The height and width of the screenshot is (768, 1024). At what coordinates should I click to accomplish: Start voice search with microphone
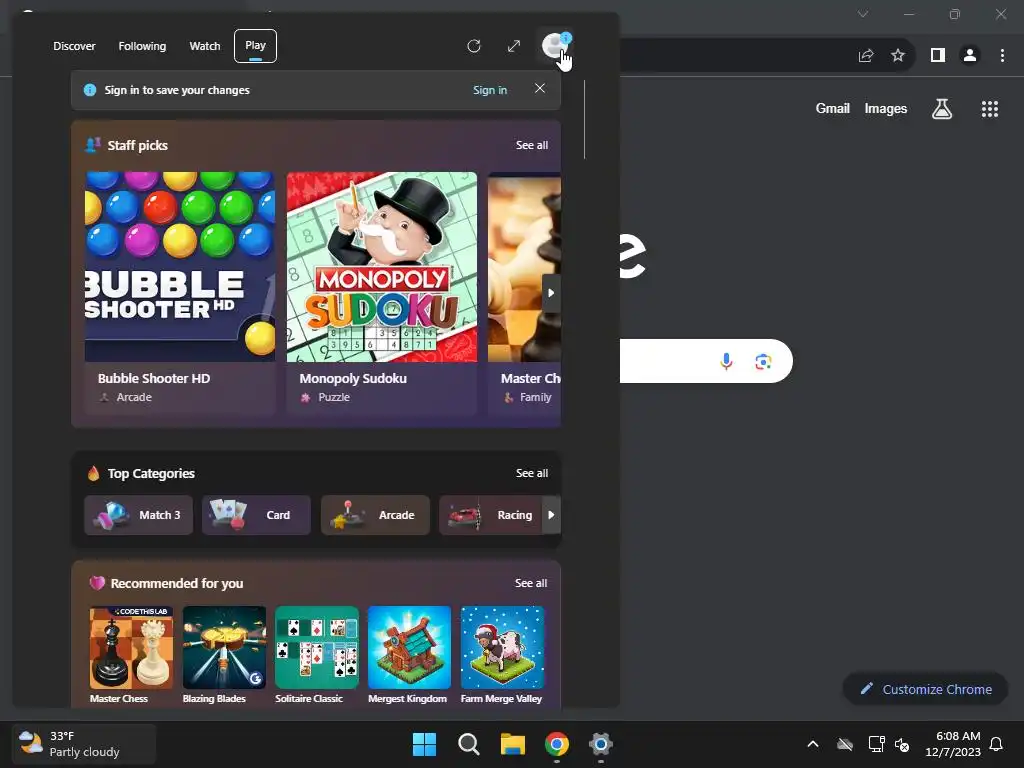click(x=726, y=361)
